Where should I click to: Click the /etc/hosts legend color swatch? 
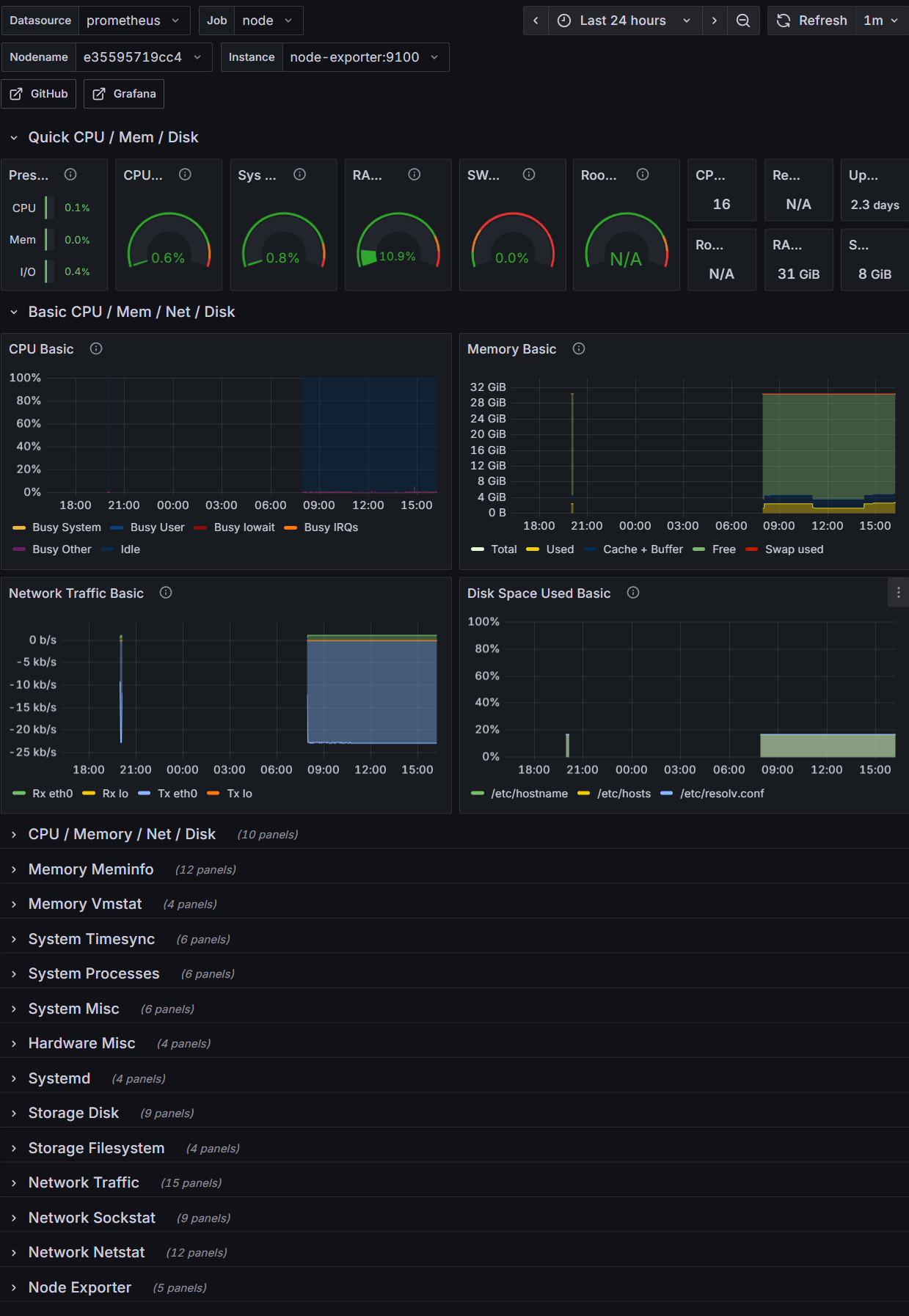click(584, 794)
